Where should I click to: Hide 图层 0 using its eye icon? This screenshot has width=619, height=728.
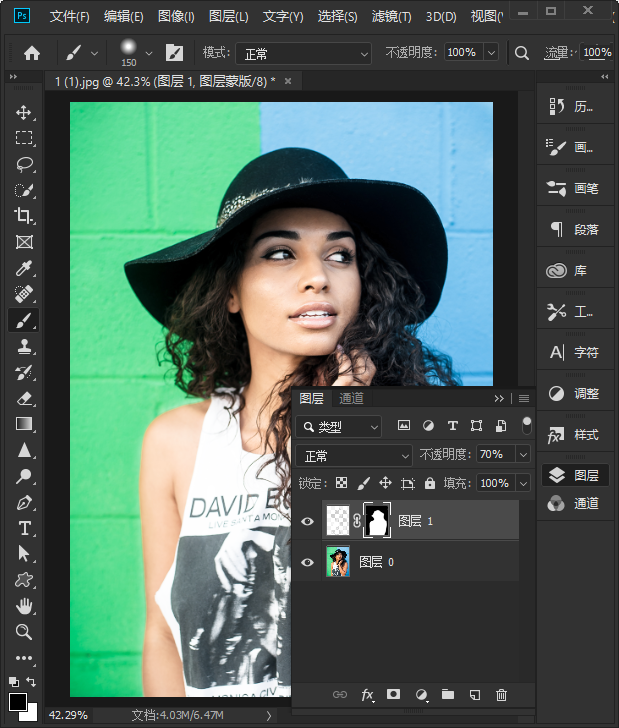click(x=307, y=562)
